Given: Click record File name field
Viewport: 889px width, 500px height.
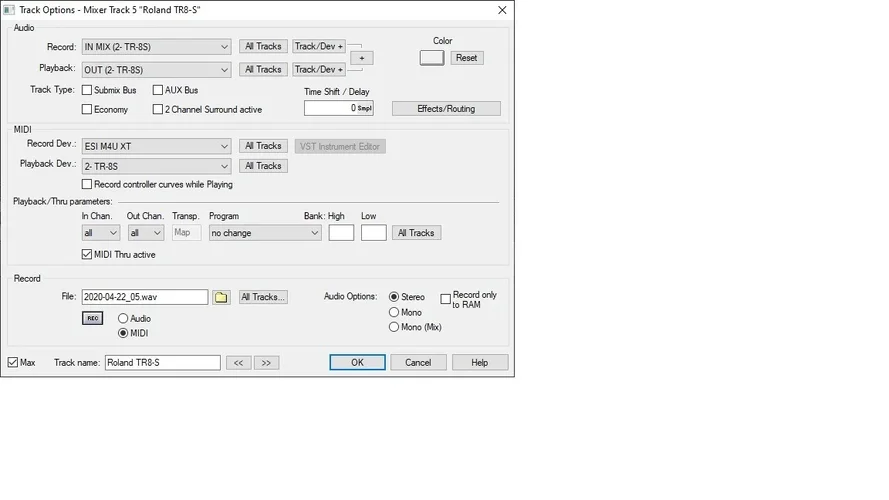Looking at the screenshot, I should point(145,297).
